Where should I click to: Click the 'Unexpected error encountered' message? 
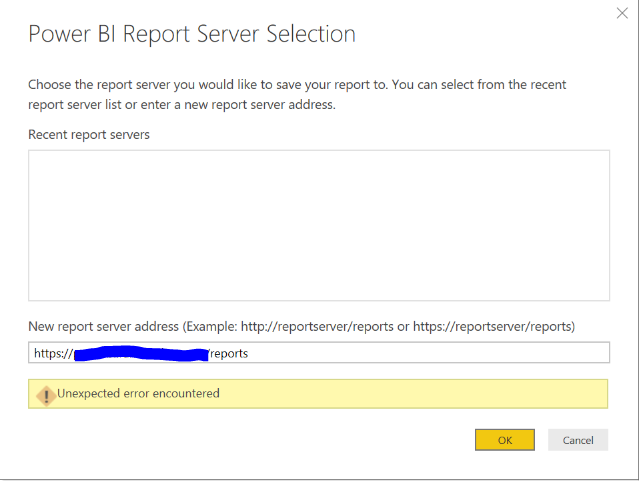[138, 393]
